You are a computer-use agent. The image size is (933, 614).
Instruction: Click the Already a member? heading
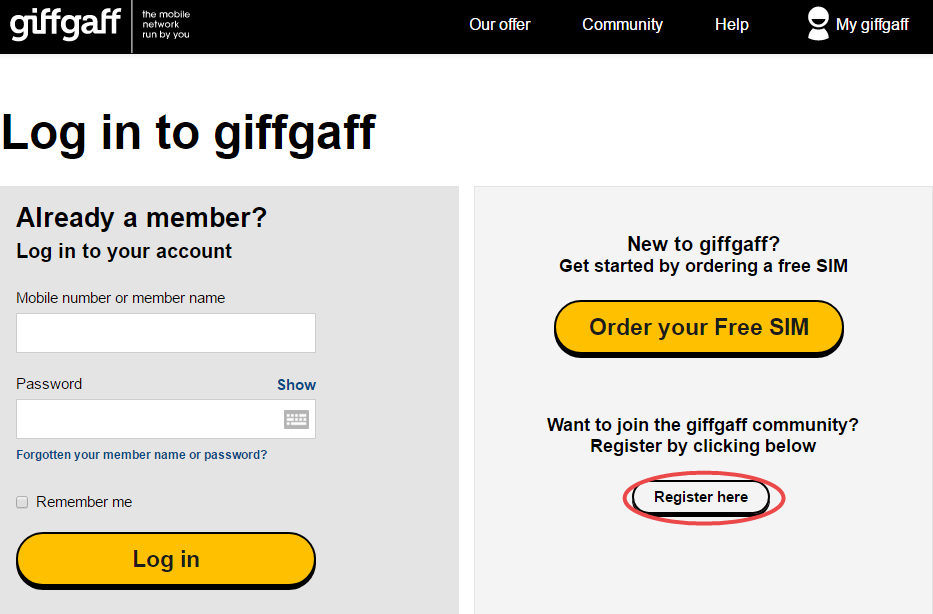click(x=142, y=217)
